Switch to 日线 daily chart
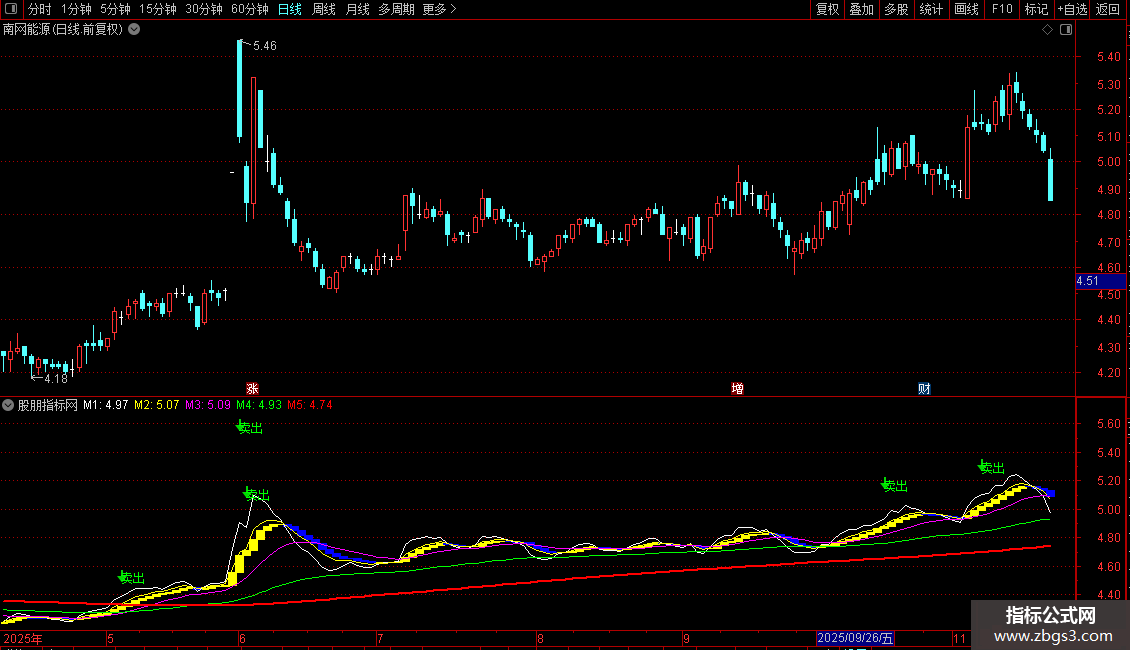The width and height of the screenshot is (1130, 650). 290,9
